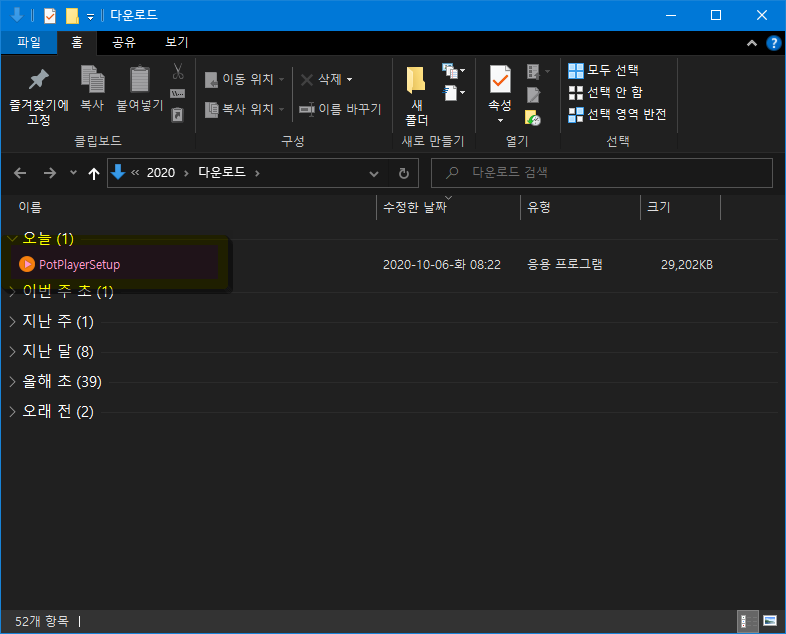Click the Forward navigation arrow
Screen dimensions: 786x634
point(50,173)
